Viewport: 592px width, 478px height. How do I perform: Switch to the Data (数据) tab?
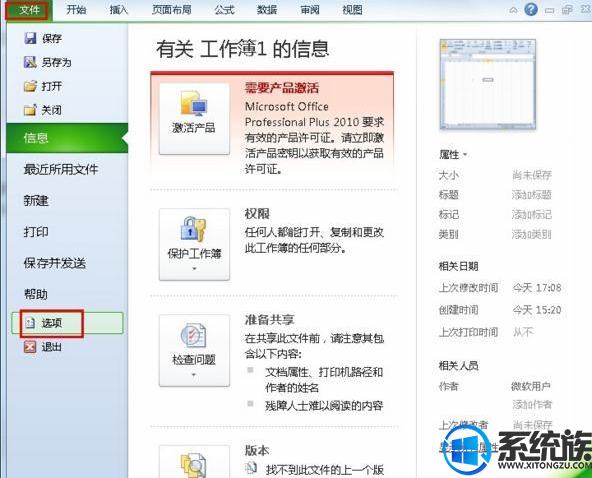tap(267, 9)
